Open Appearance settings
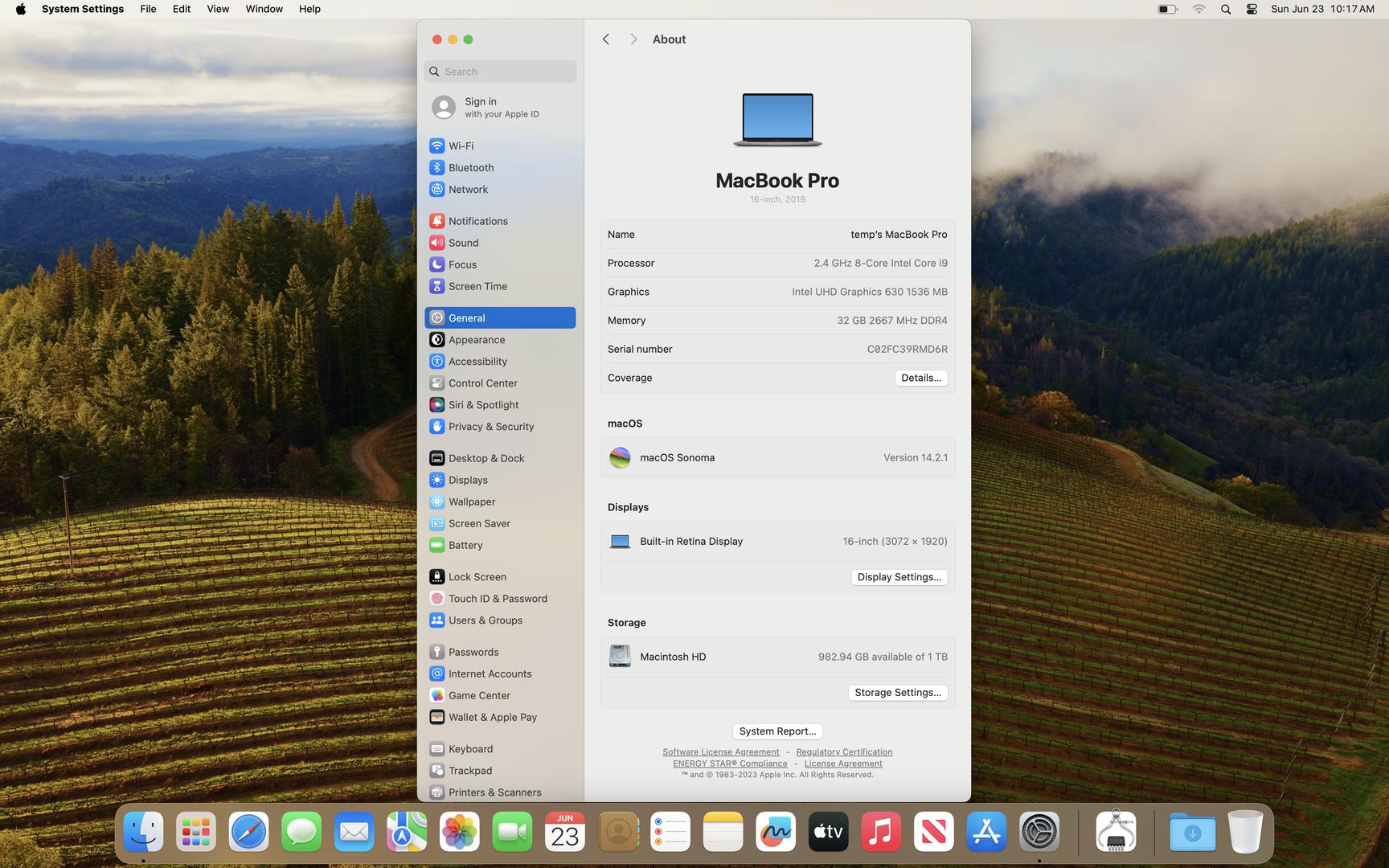The height and width of the screenshot is (868, 1389). click(x=500, y=340)
